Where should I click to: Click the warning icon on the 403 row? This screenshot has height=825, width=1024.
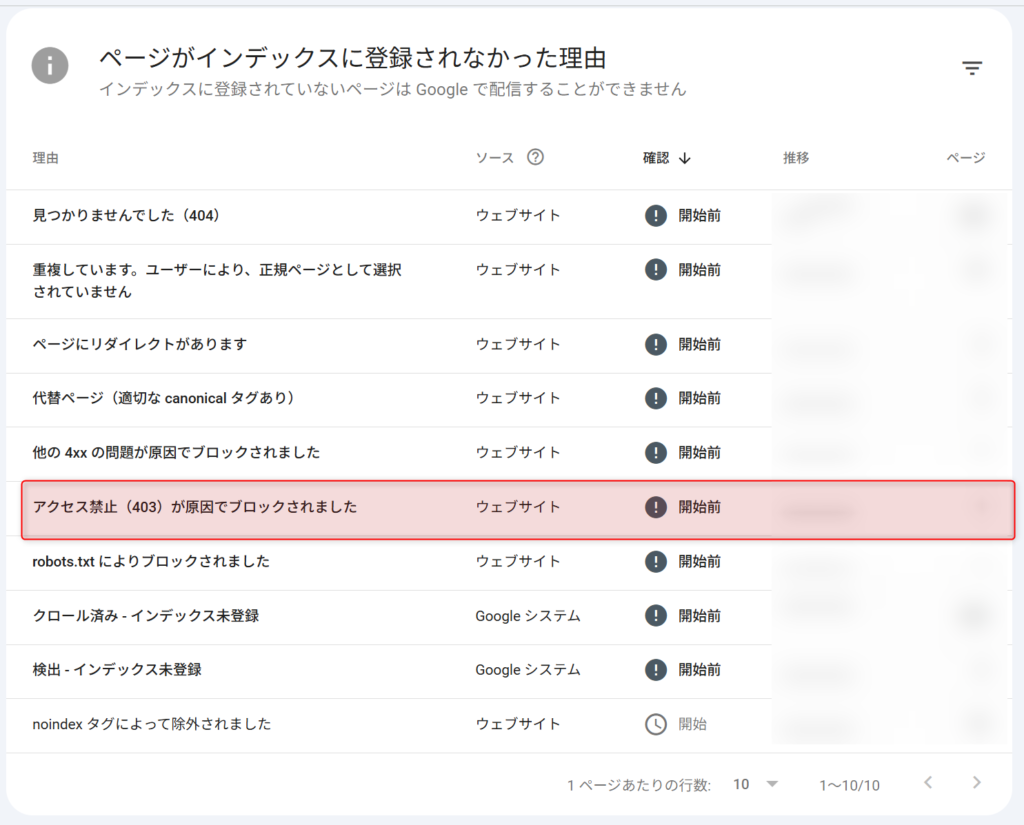(x=655, y=507)
